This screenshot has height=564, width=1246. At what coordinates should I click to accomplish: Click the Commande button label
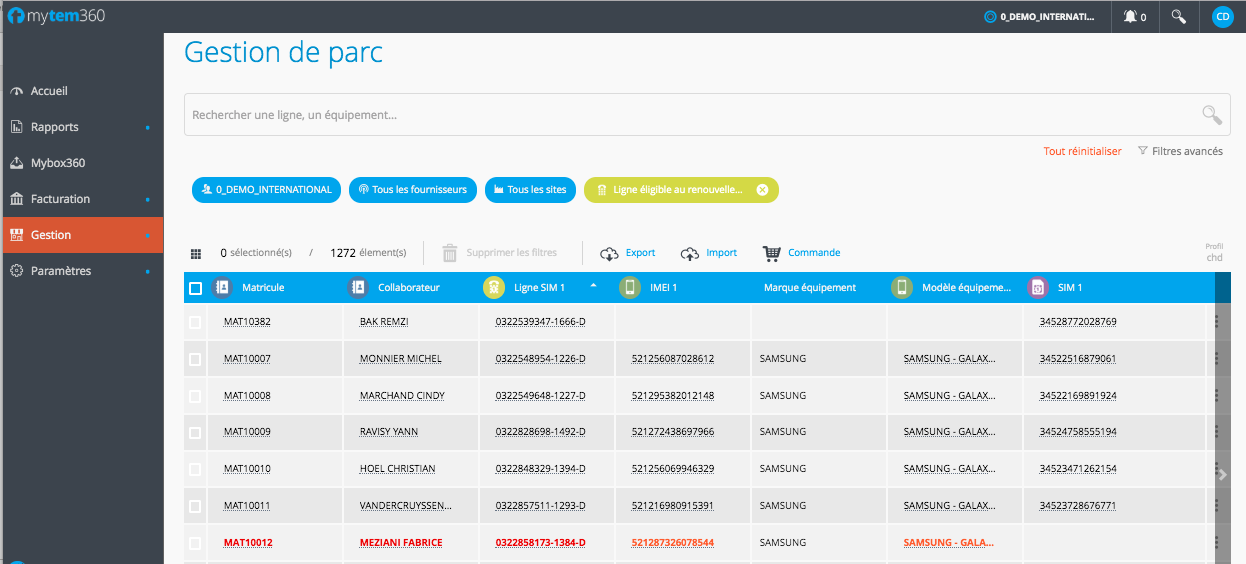(814, 253)
